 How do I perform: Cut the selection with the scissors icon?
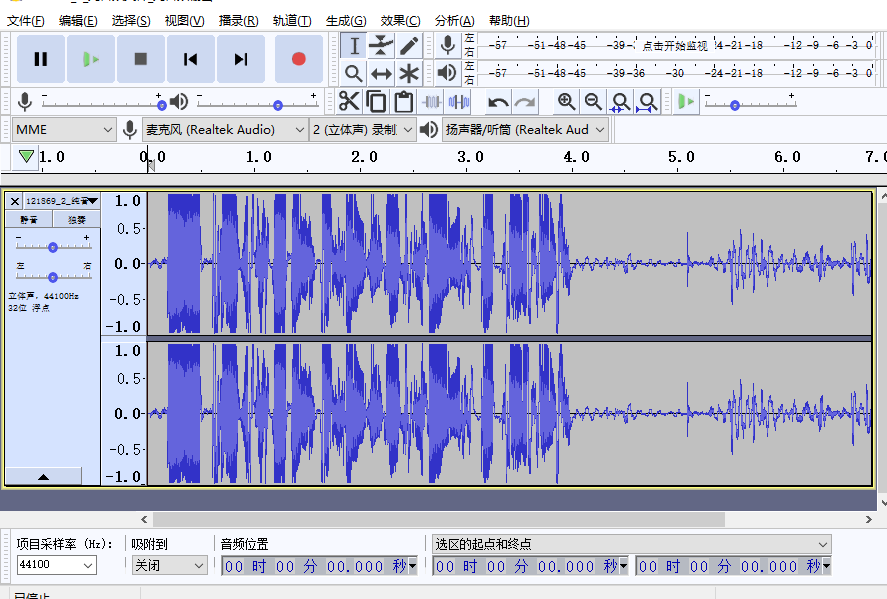[349, 102]
